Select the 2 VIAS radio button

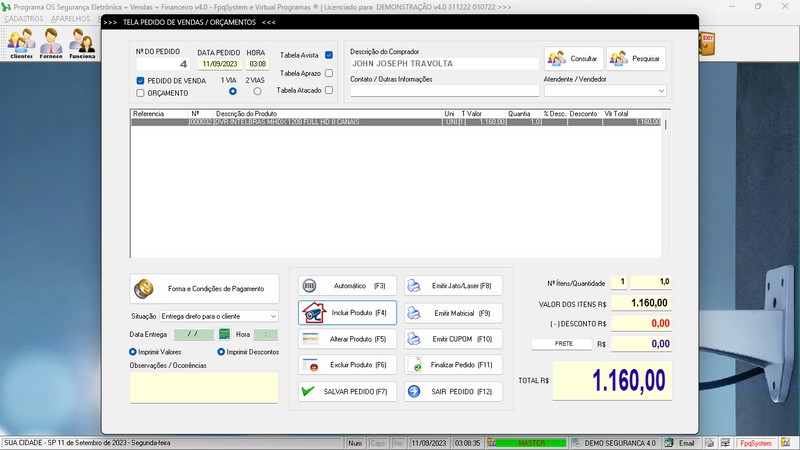(x=257, y=91)
